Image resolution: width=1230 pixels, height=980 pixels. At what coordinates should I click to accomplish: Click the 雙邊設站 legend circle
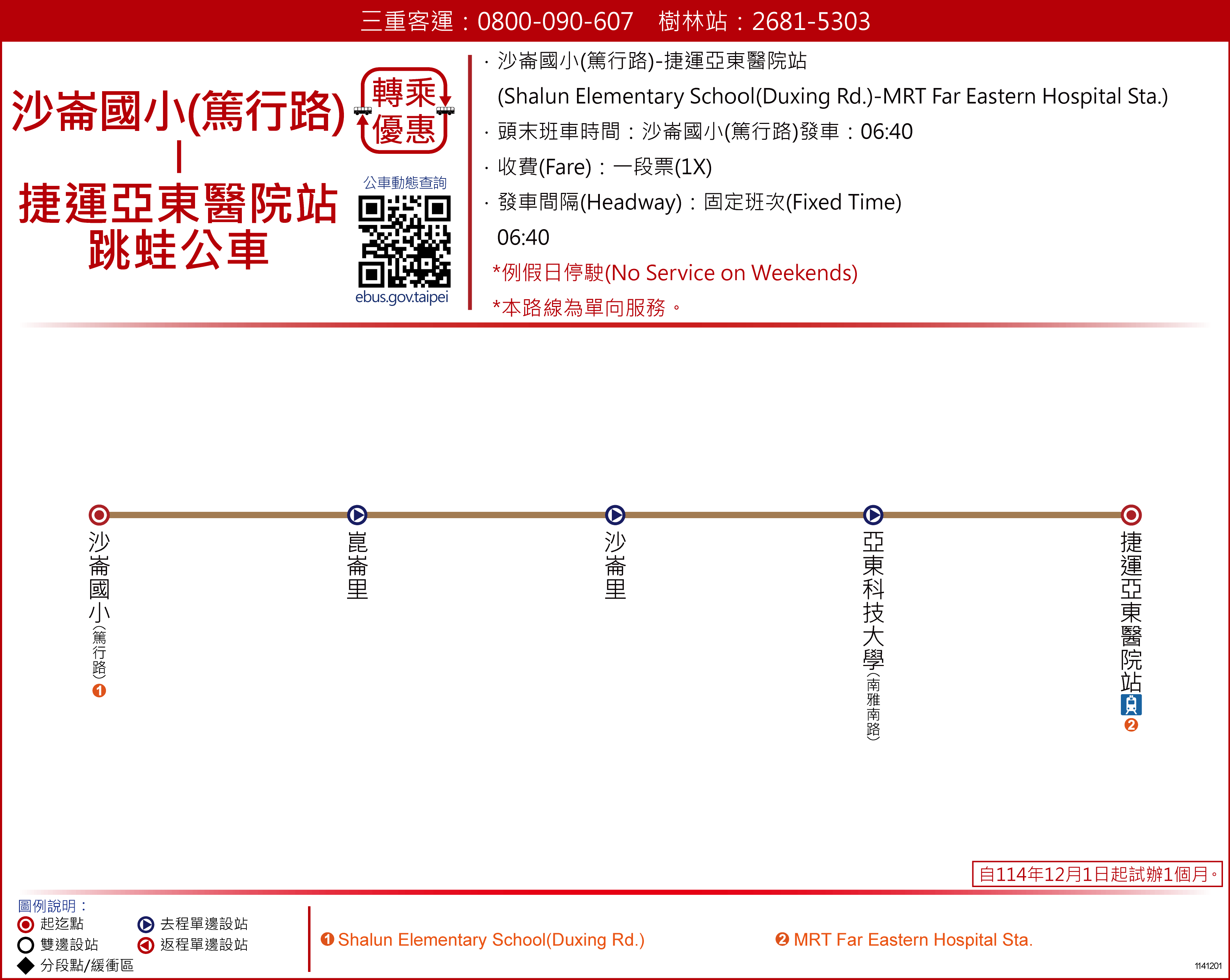(26, 945)
